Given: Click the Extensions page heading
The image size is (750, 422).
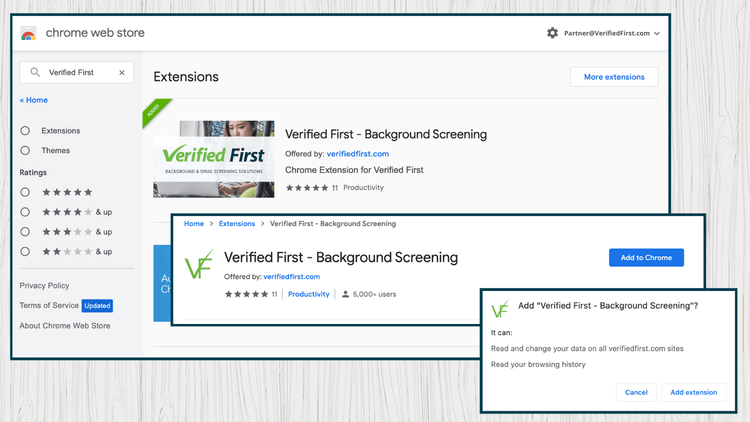Looking at the screenshot, I should 186,77.
